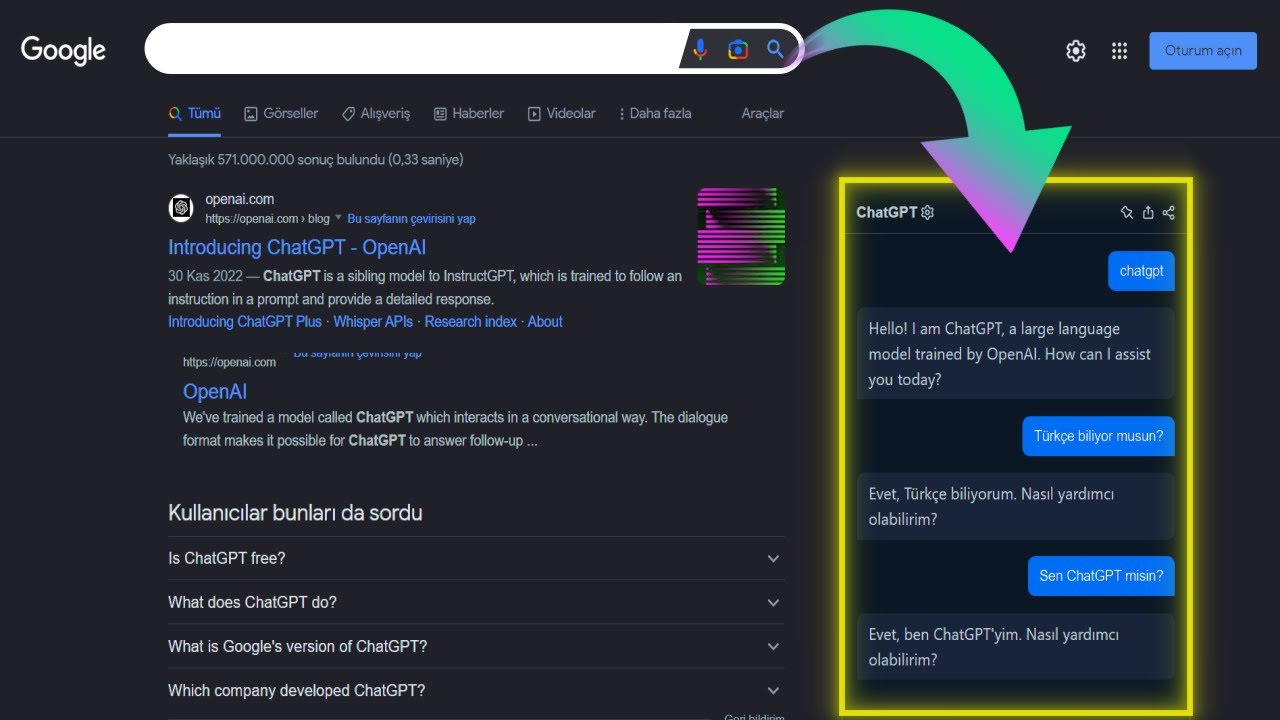
Task: Click the magnifier search icon
Action: coord(775,50)
